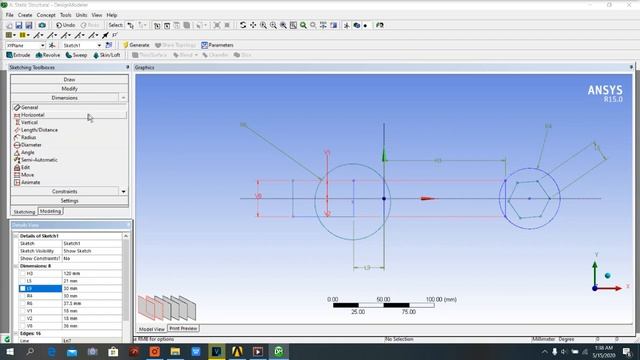Open the File menu
Viewport: 640px width, 360px height.
pyautogui.click(x=9, y=15)
